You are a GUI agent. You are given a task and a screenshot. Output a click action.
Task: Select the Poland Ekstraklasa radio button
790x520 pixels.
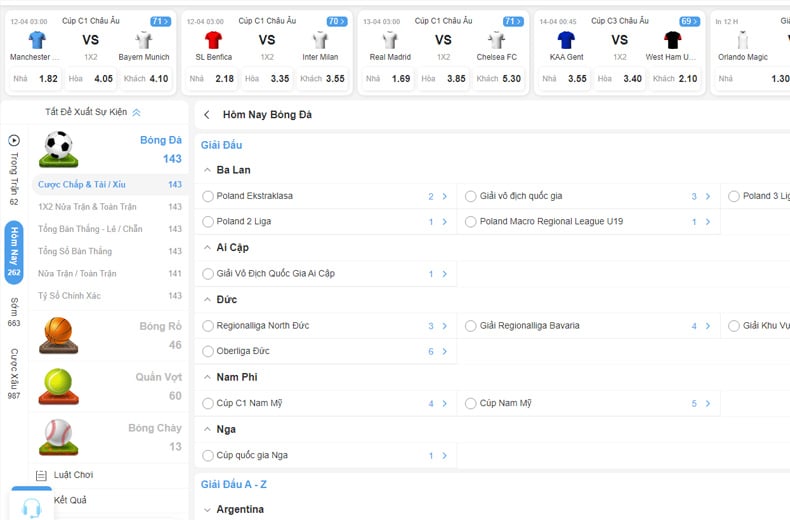(208, 196)
